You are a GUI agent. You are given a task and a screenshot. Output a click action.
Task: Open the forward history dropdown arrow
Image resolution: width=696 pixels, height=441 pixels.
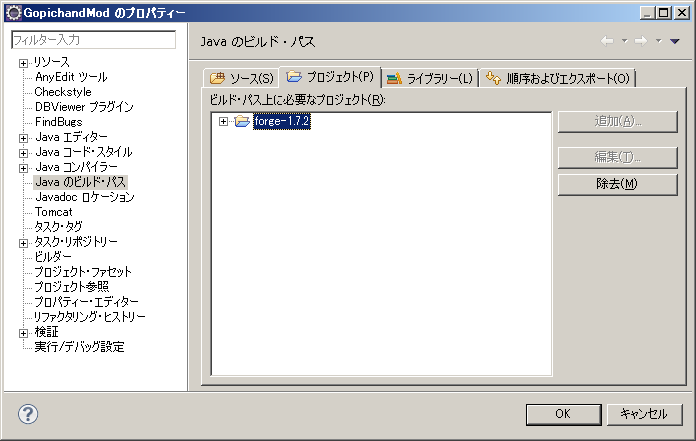pyautogui.click(x=659, y=41)
